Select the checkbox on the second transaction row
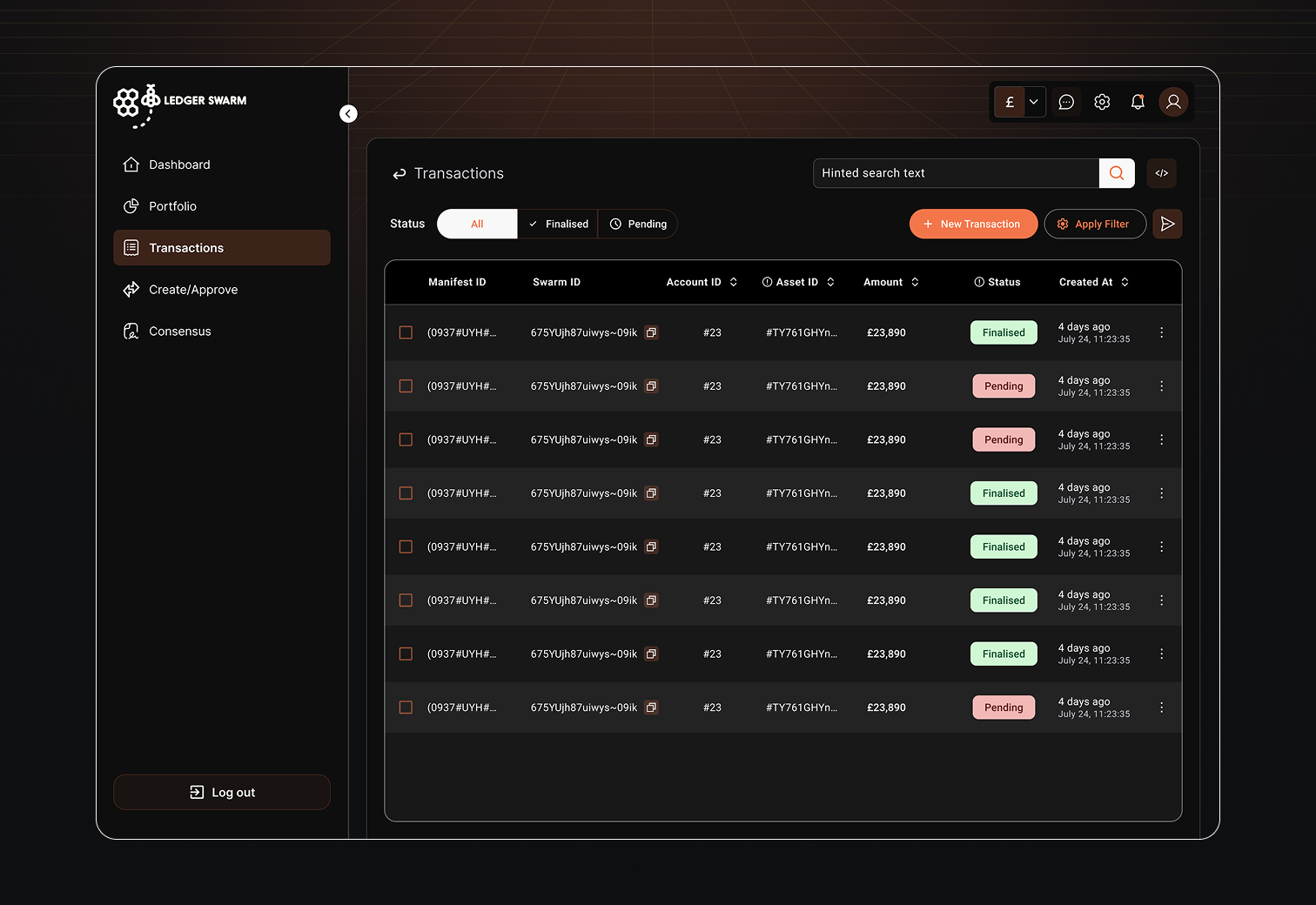The width and height of the screenshot is (1316, 905). click(x=406, y=385)
